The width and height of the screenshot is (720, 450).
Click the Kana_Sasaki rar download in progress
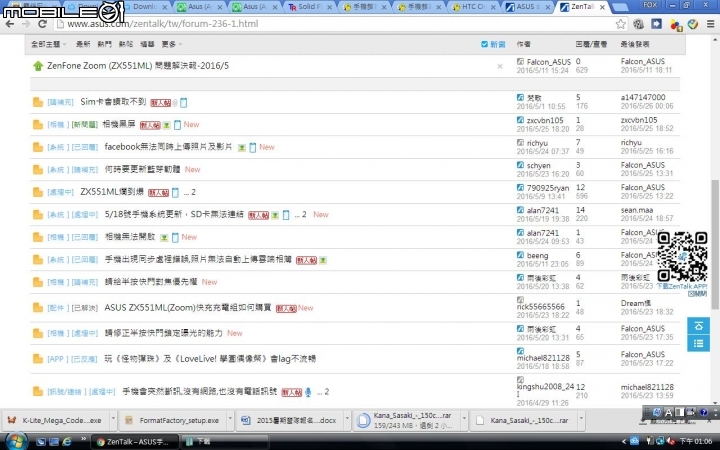coord(409,420)
